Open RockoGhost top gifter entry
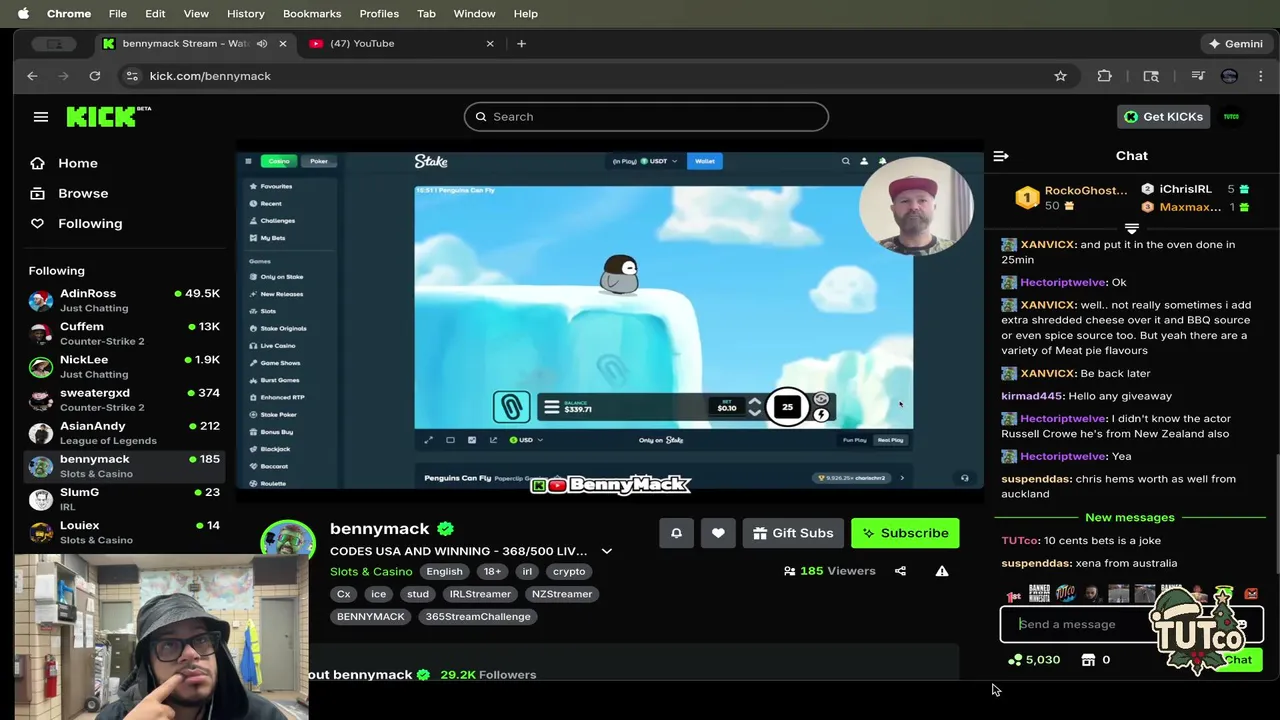Screen dimensions: 1280x720 point(1072,198)
